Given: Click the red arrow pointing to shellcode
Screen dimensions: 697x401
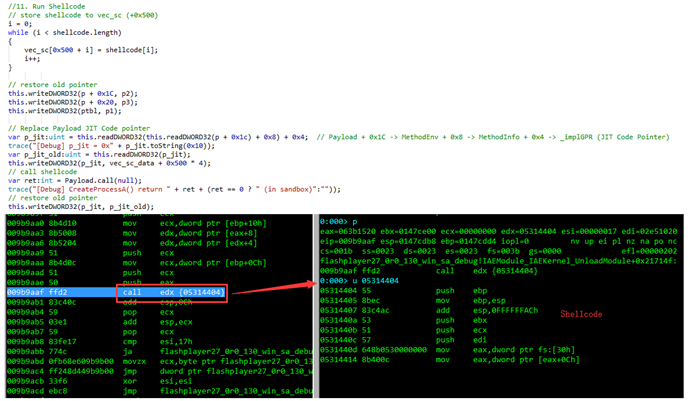Looking at the screenshot, I should [274, 288].
